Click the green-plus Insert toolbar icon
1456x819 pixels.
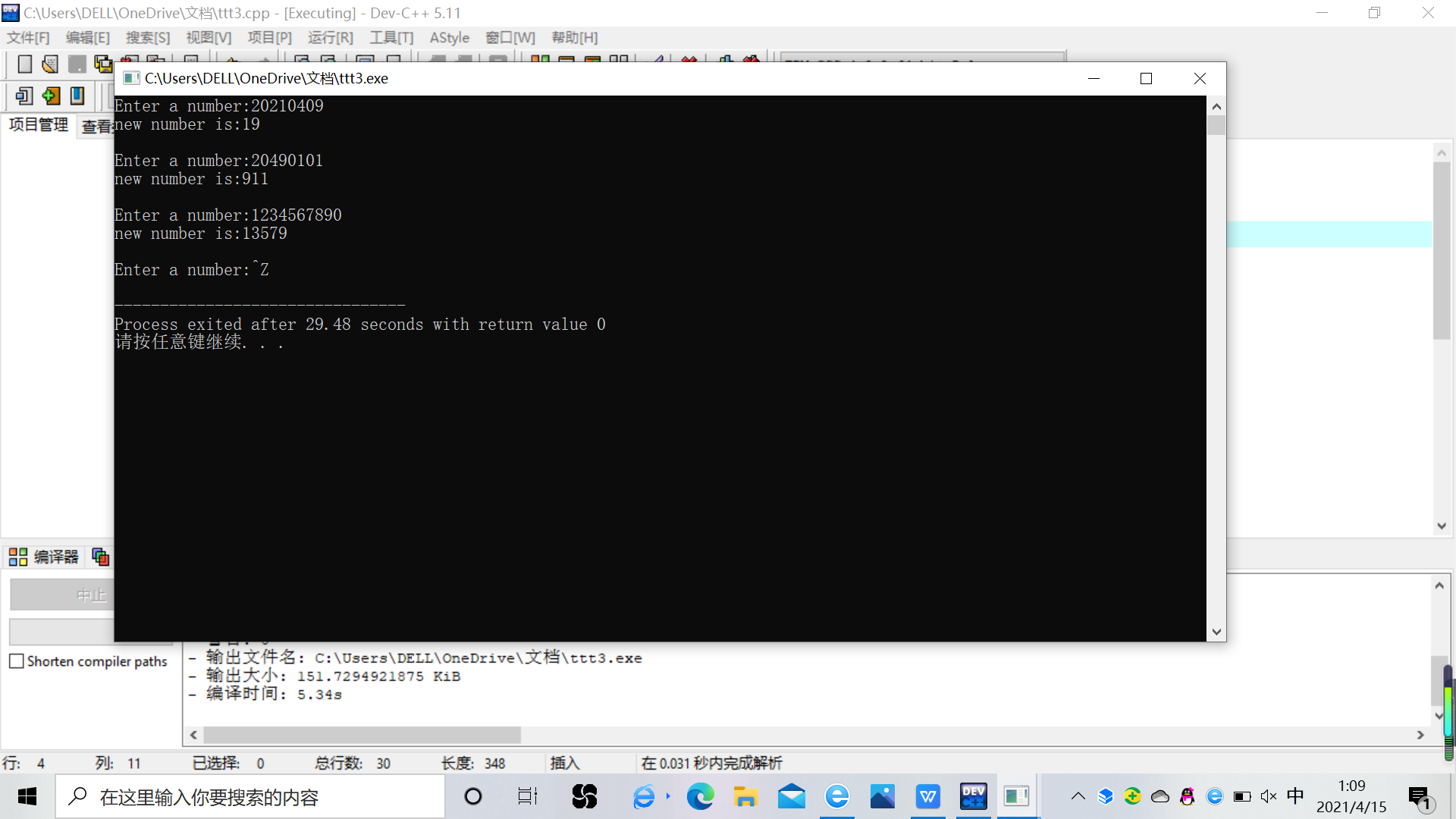click(x=51, y=96)
